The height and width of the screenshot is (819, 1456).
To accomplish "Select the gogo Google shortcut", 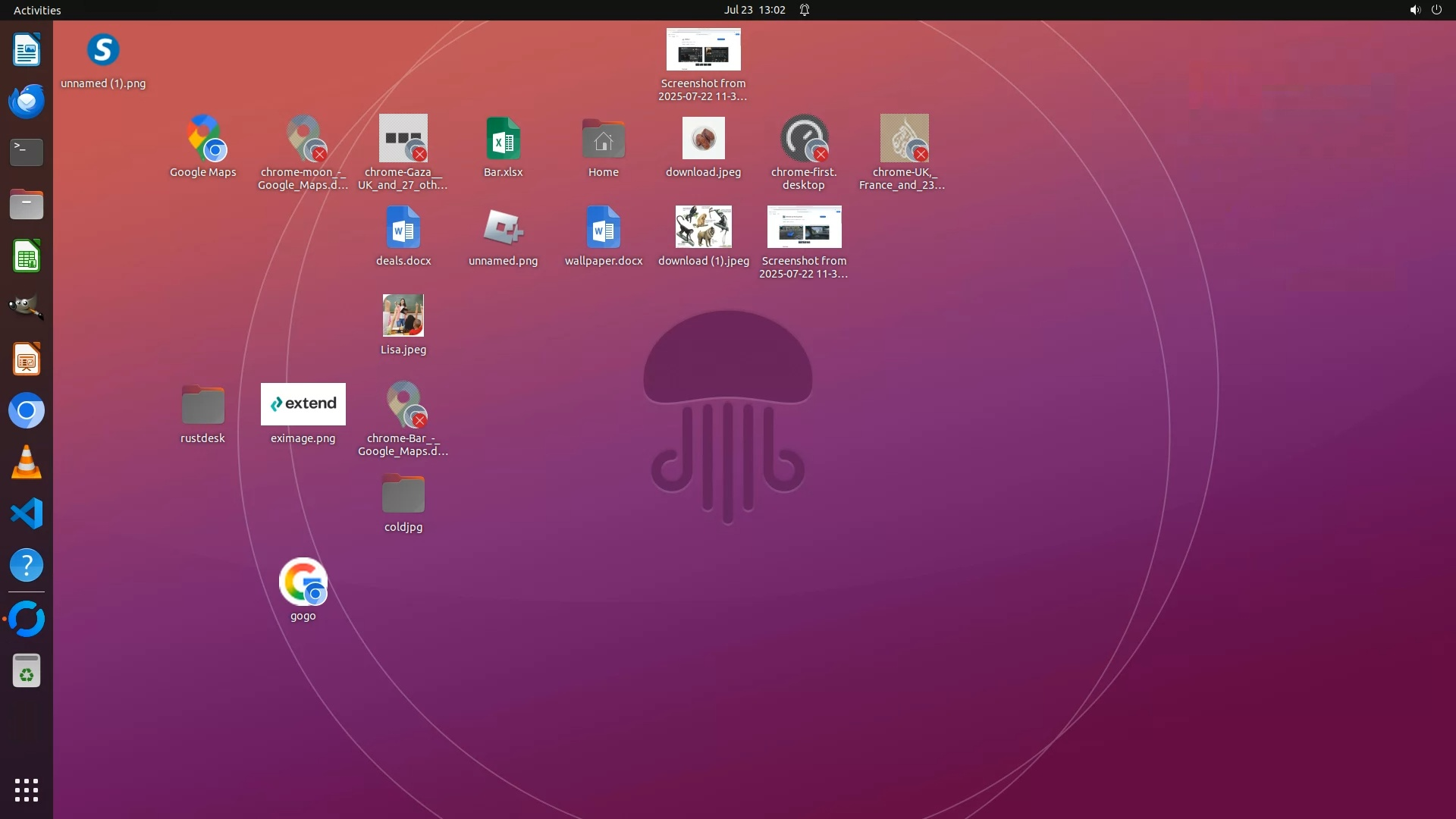I will tap(303, 582).
